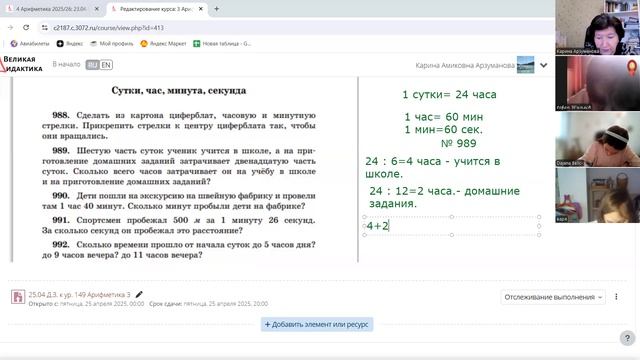
Task: Open the three-dot menu for the assignment
Action: click(x=616, y=297)
